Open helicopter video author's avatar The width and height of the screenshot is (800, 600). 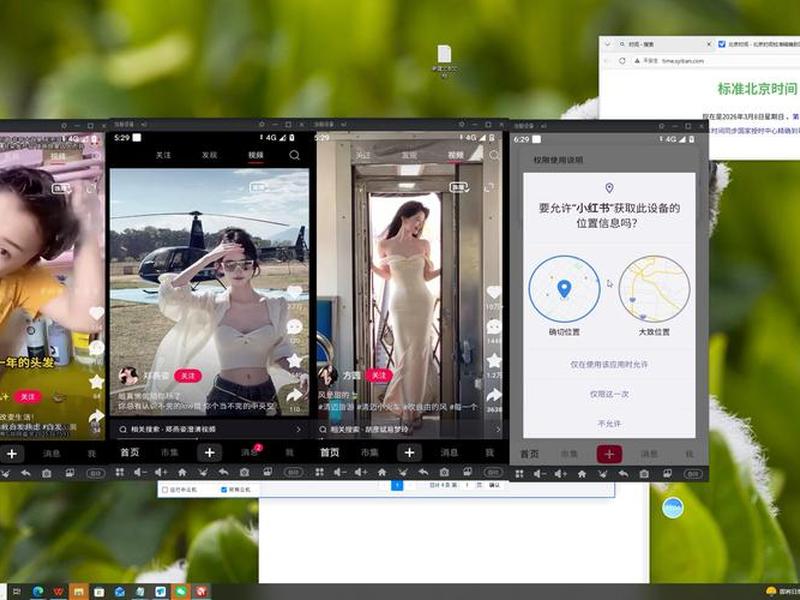[x=128, y=376]
